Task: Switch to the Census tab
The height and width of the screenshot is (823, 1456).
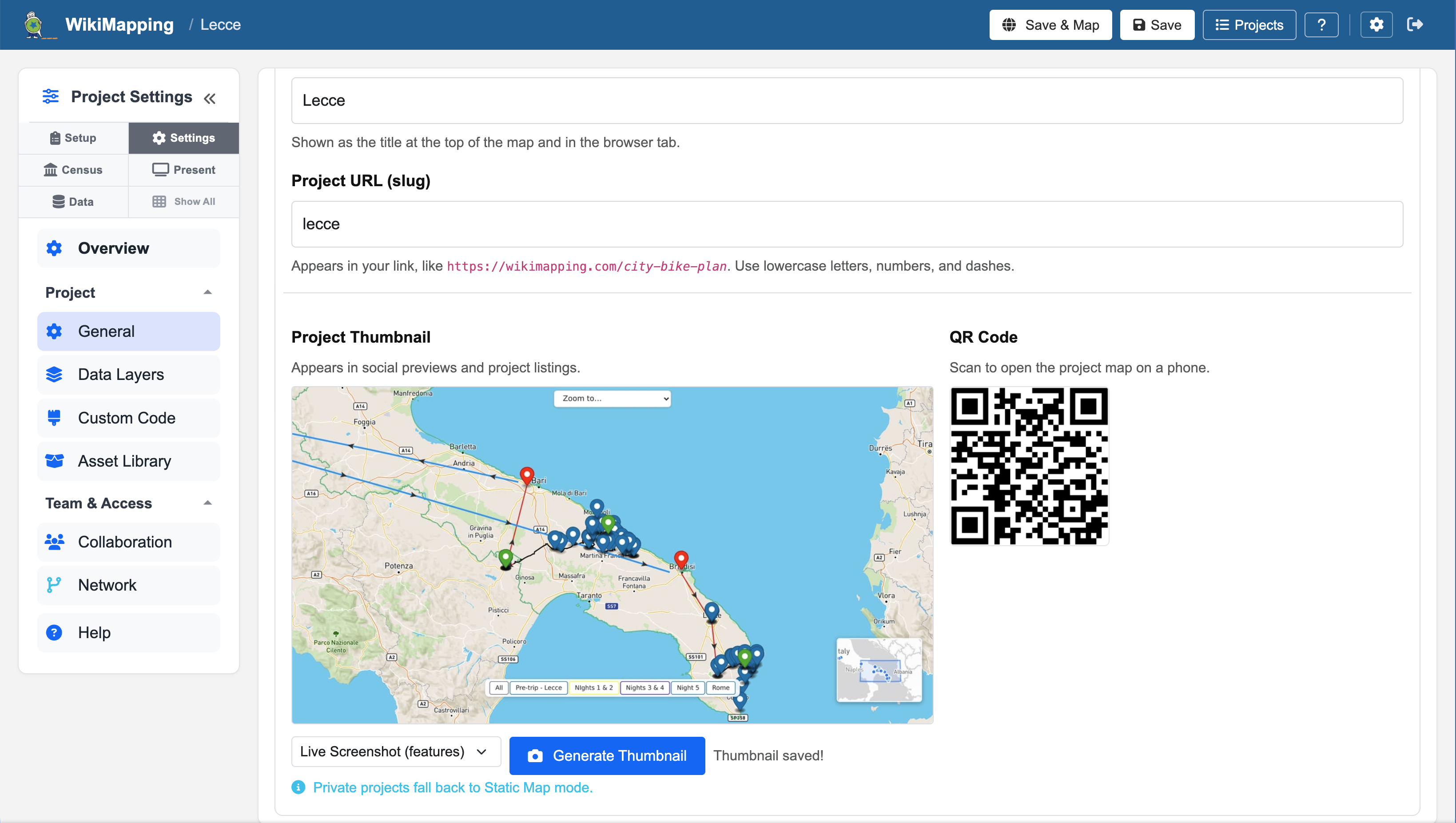Action: (x=72, y=169)
